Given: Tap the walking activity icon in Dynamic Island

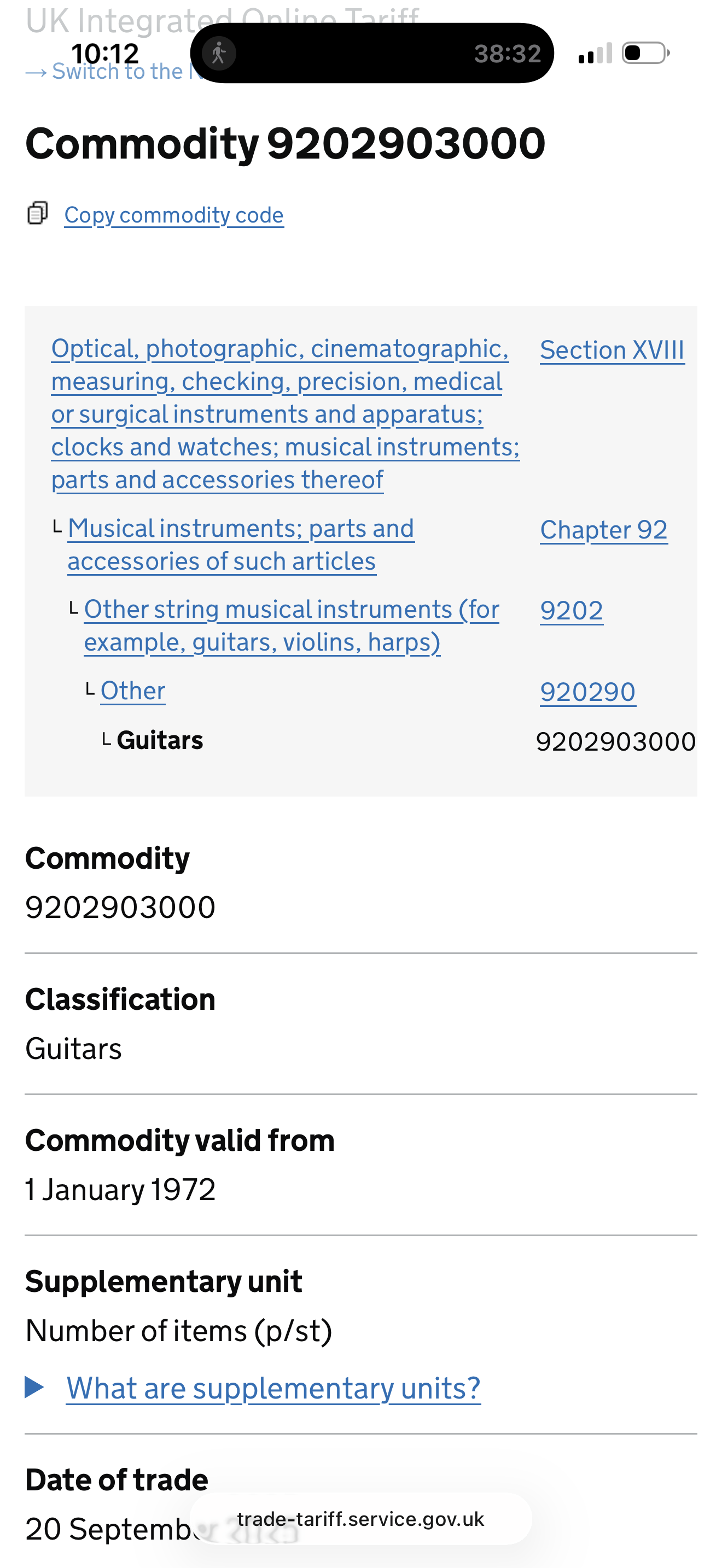Looking at the screenshot, I should 219,54.
